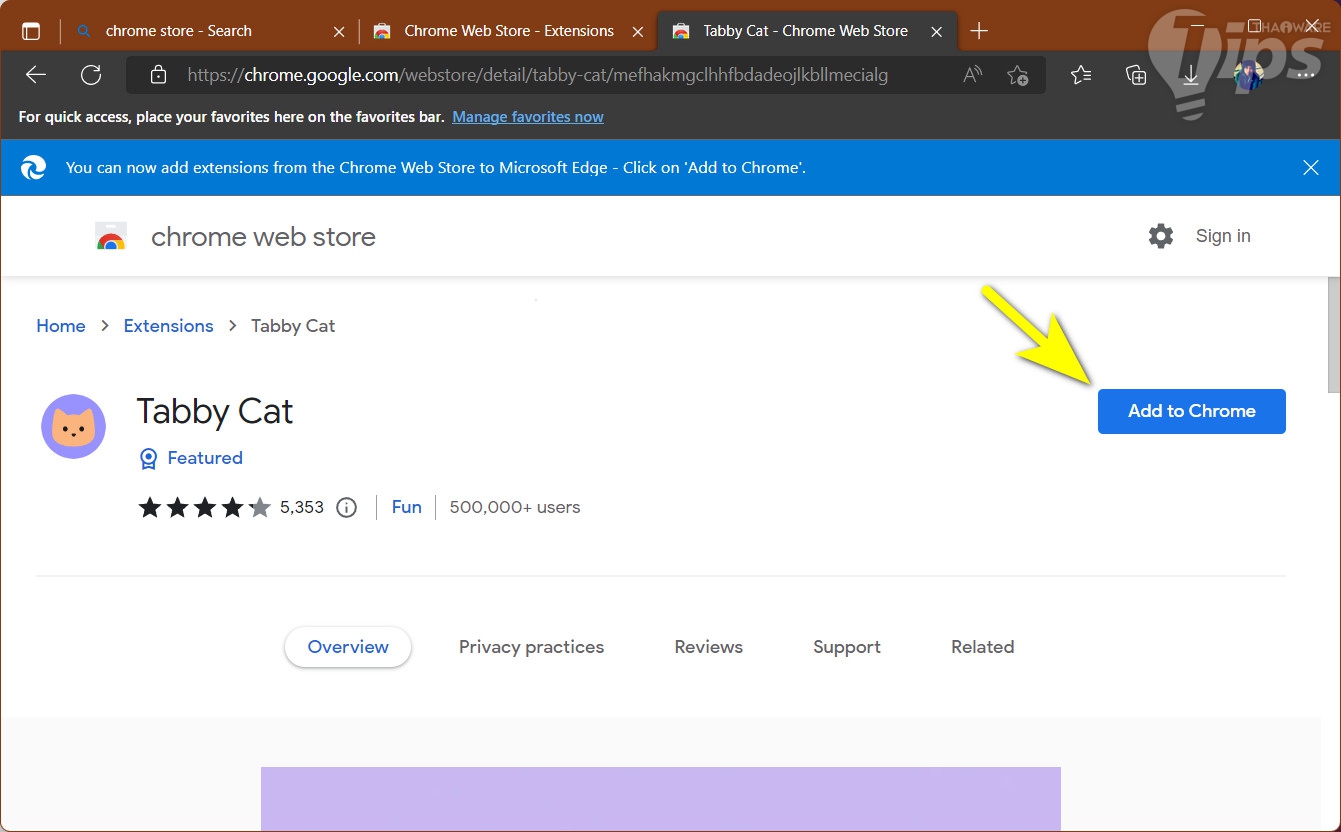Dismiss the blue Edge notification banner
Screen dimensions: 1341x832
[x=1311, y=168]
